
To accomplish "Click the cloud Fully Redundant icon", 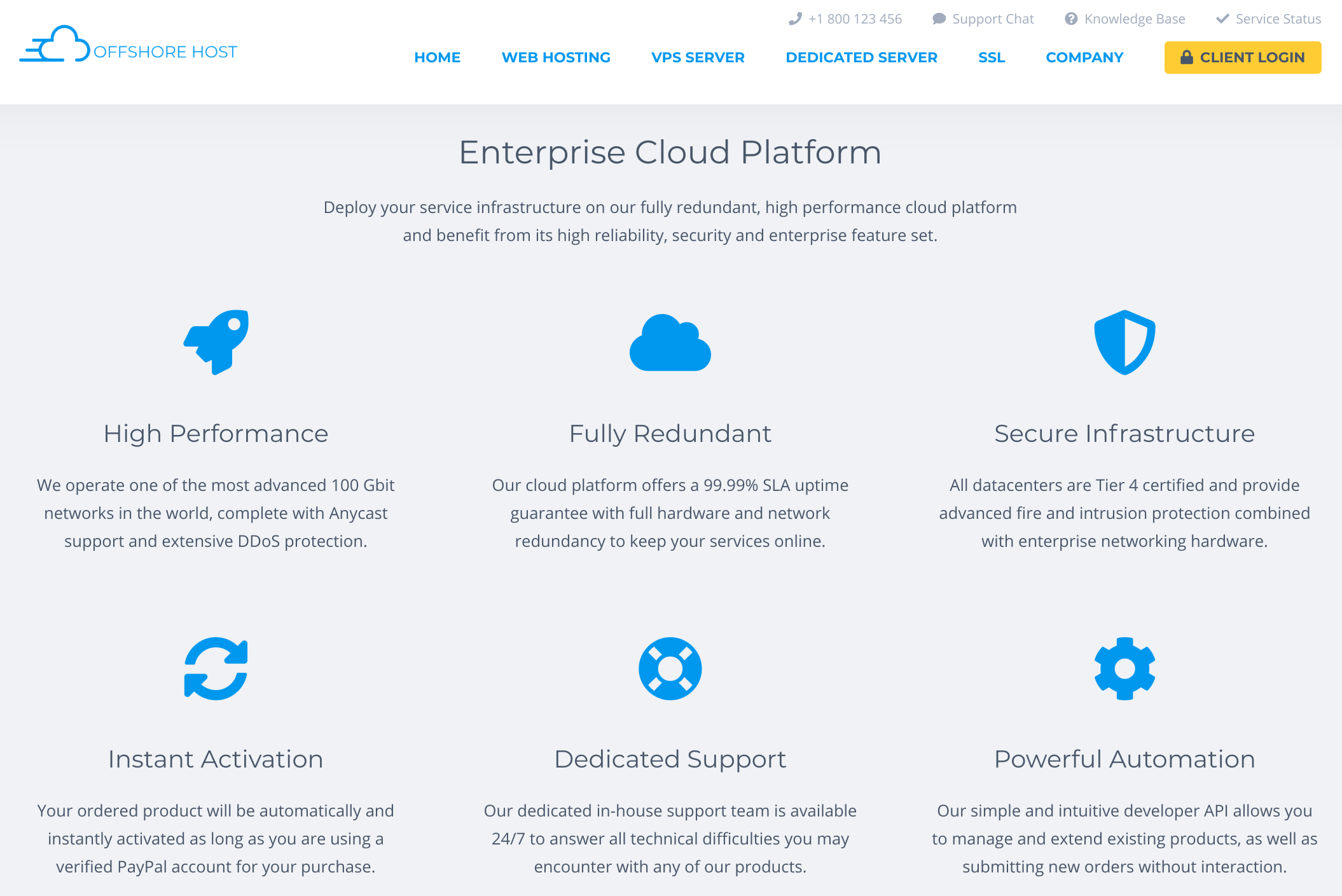I will (670, 342).
